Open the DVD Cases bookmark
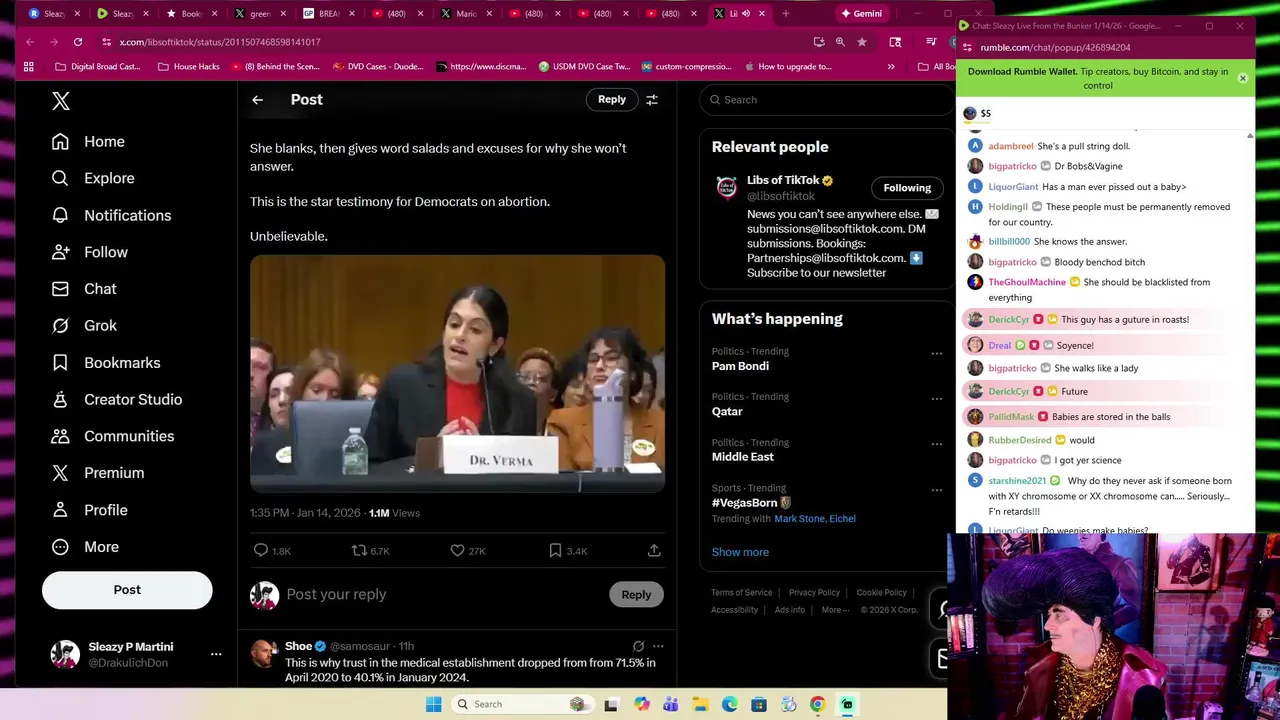 (x=378, y=67)
